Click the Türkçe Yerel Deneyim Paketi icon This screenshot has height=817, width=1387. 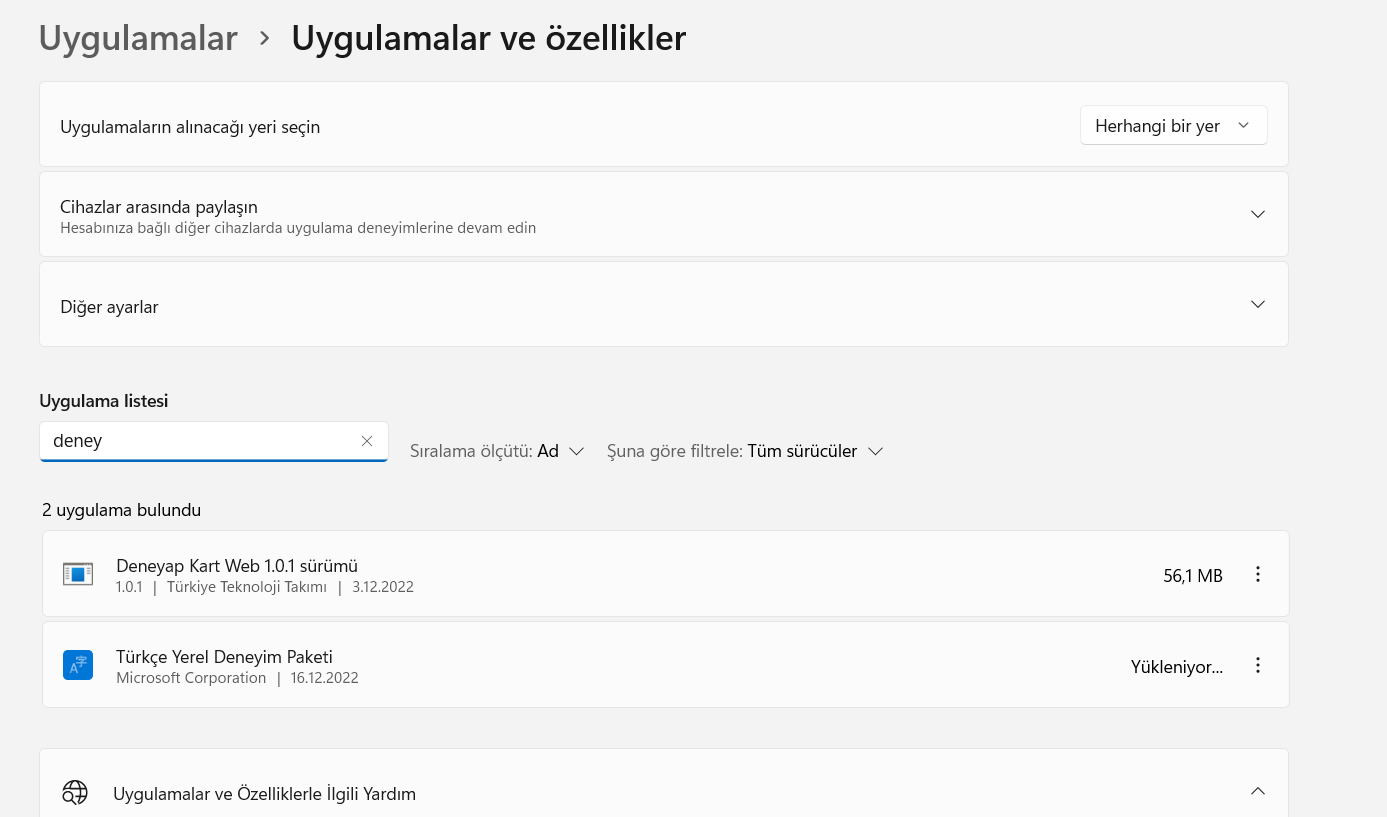point(78,665)
